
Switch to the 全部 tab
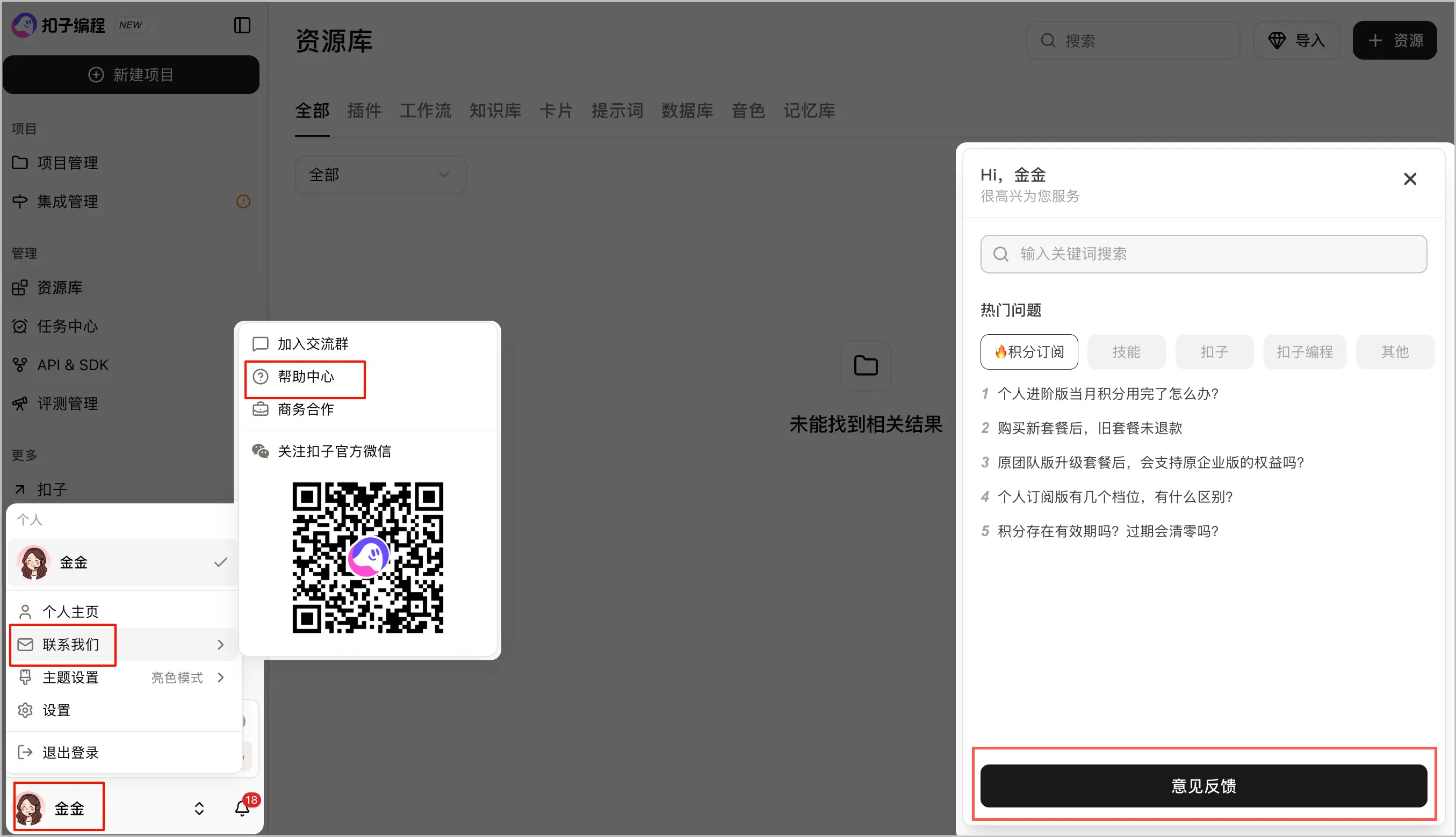pyautogui.click(x=312, y=110)
